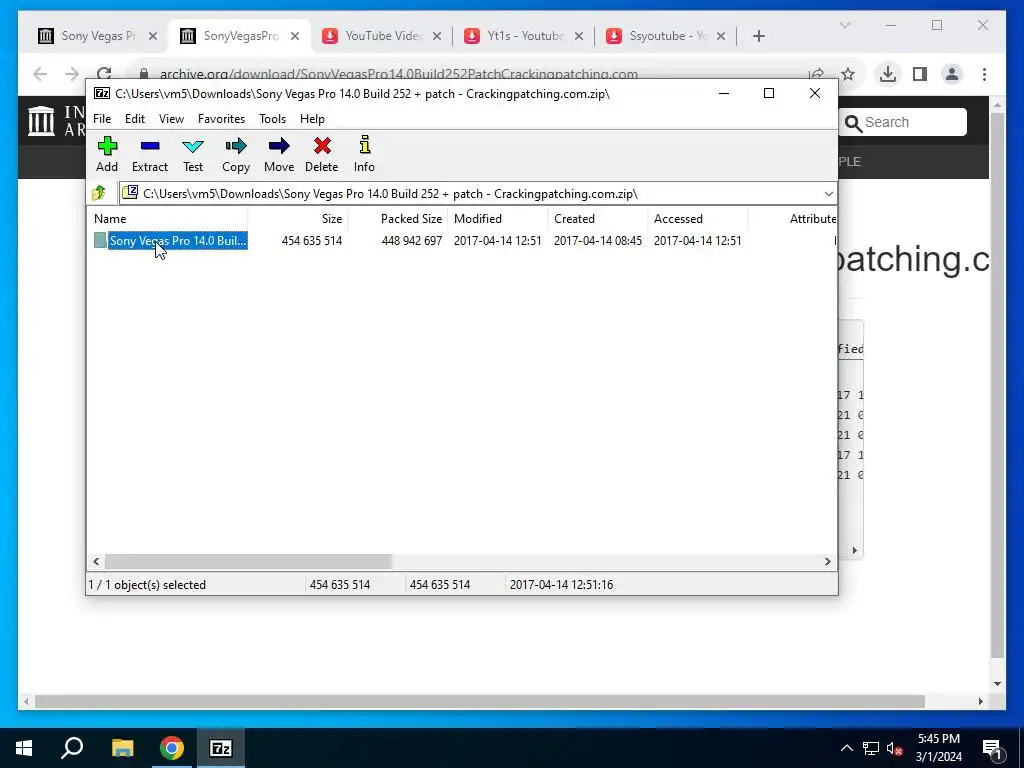The image size is (1024, 768).
Task: Open a new Chrome tab
Action: click(758, 36)
